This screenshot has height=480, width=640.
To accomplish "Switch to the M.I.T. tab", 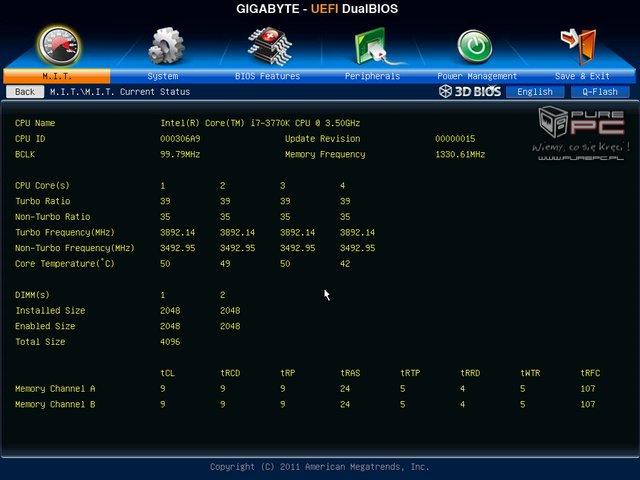I will (57, 76).
